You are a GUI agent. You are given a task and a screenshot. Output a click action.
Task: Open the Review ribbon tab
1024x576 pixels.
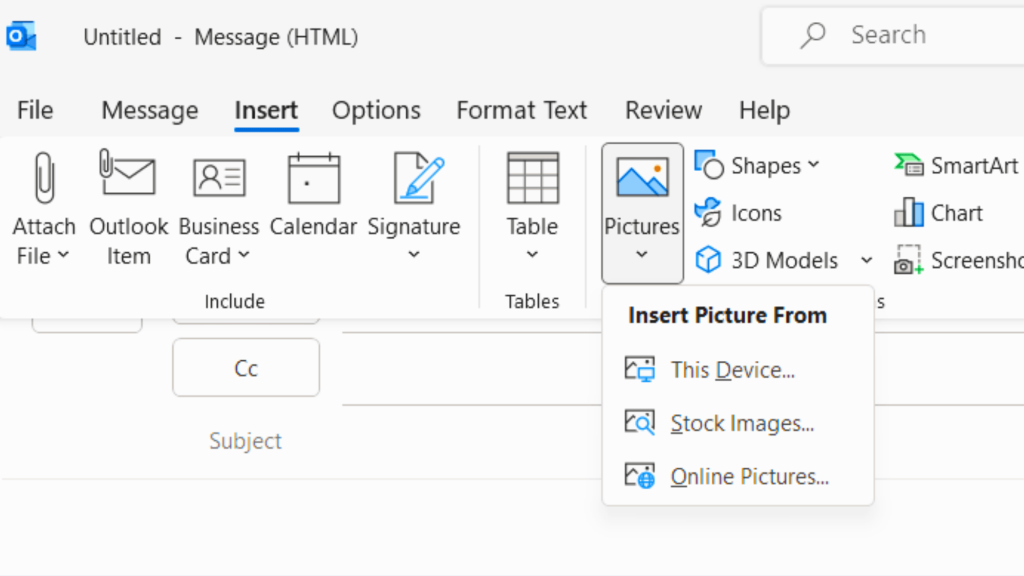click(x=663, y=110)
